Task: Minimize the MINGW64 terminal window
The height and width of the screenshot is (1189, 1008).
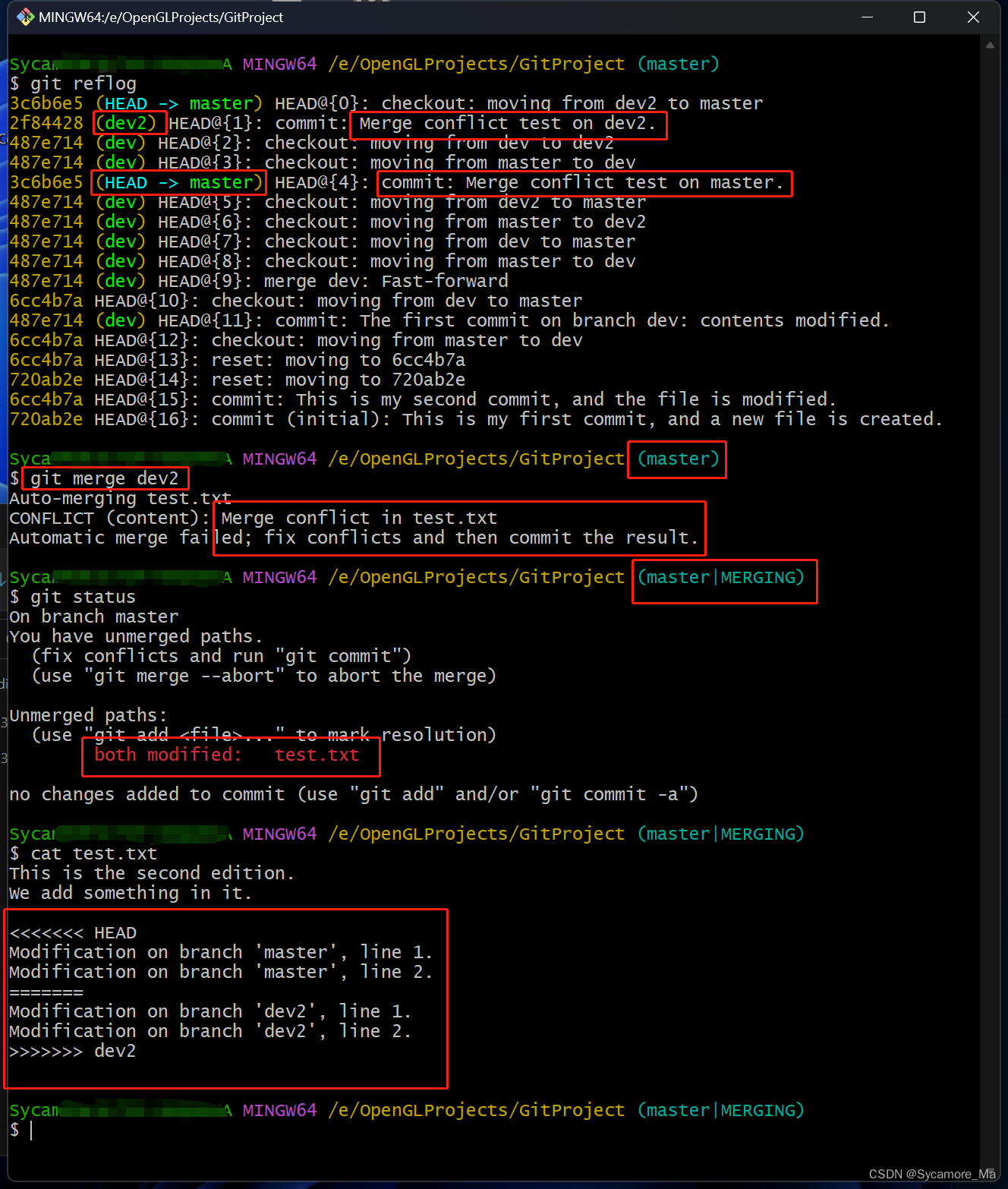Action: (x=867, y=17)
